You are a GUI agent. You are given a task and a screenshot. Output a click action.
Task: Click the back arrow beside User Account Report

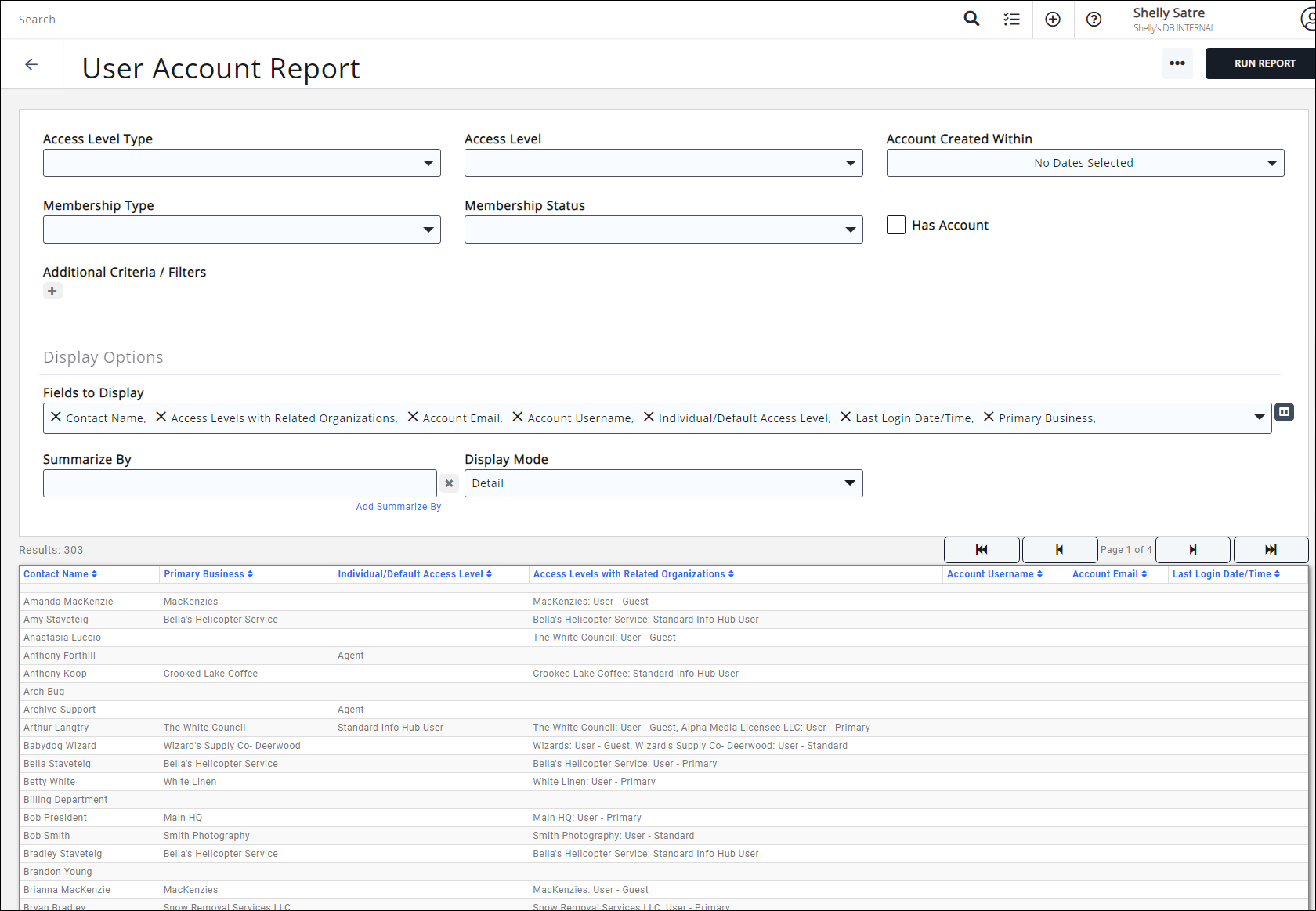click(31, 64)
